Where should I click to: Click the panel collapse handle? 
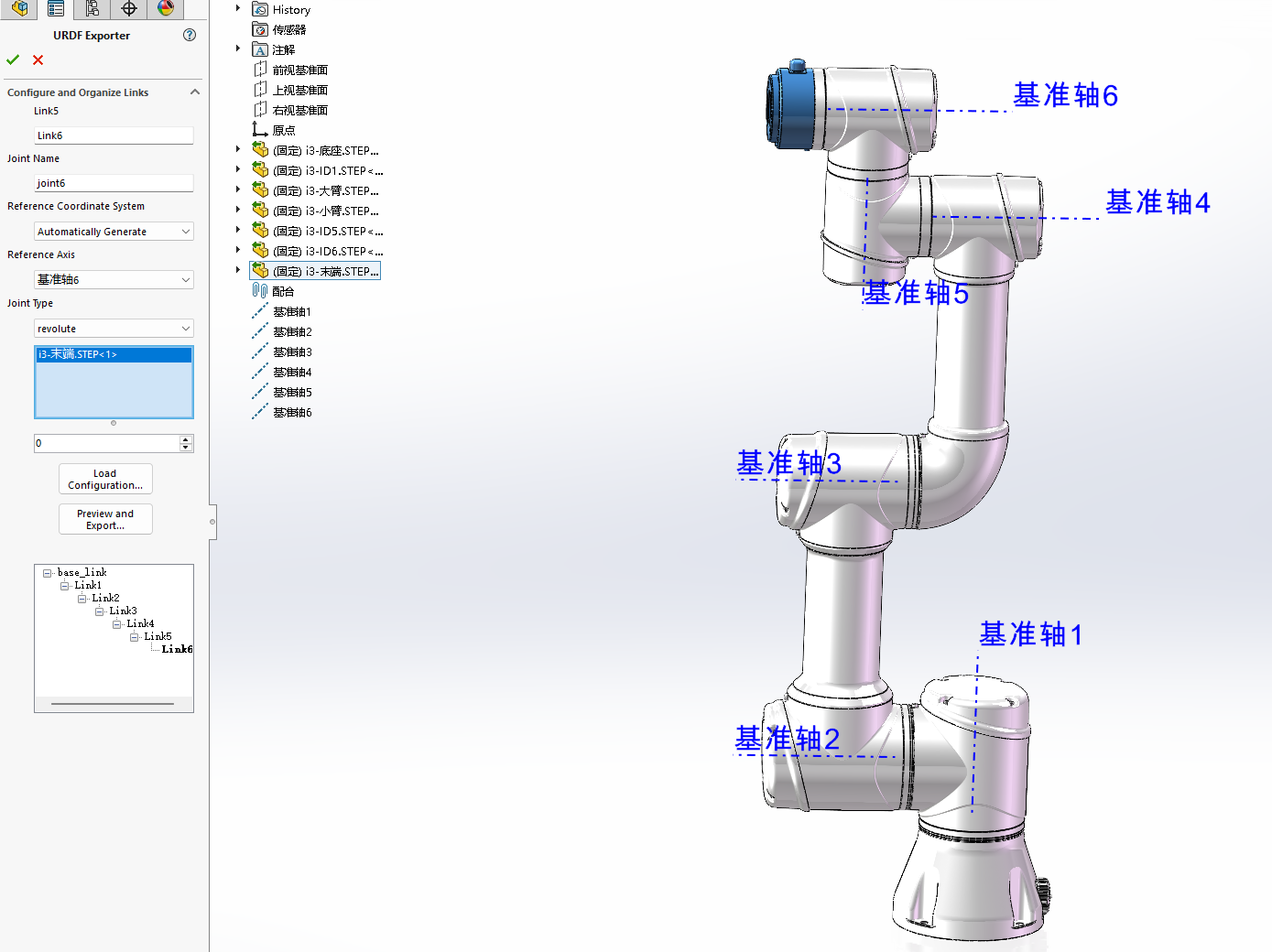tap(212, 522)
